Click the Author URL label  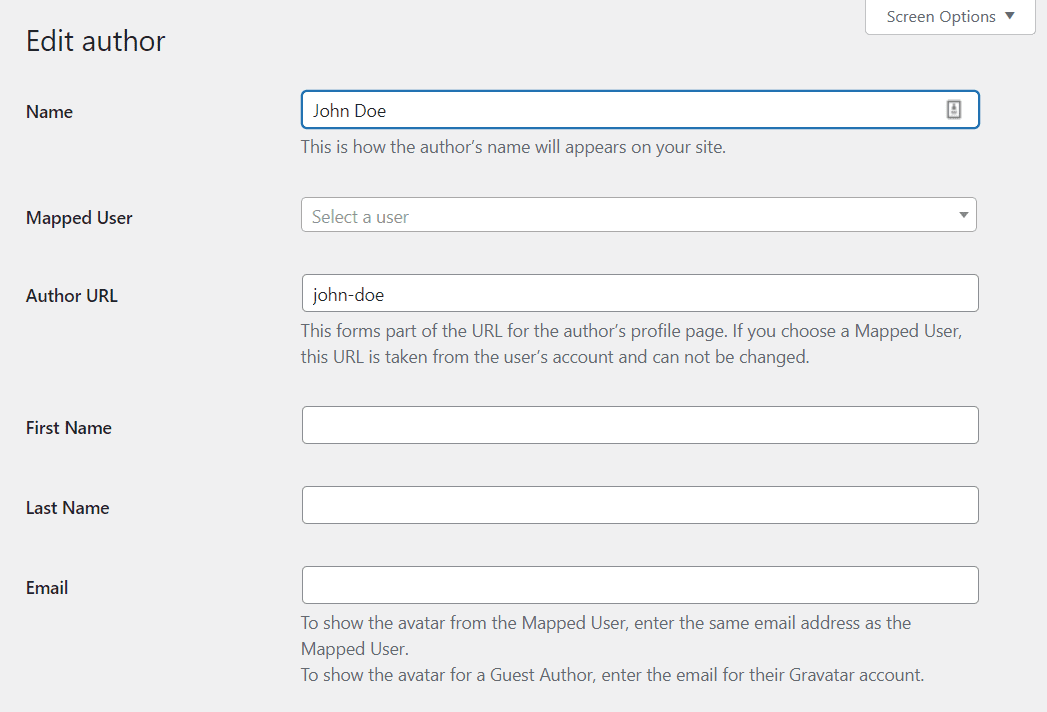[x=71, y=296]
